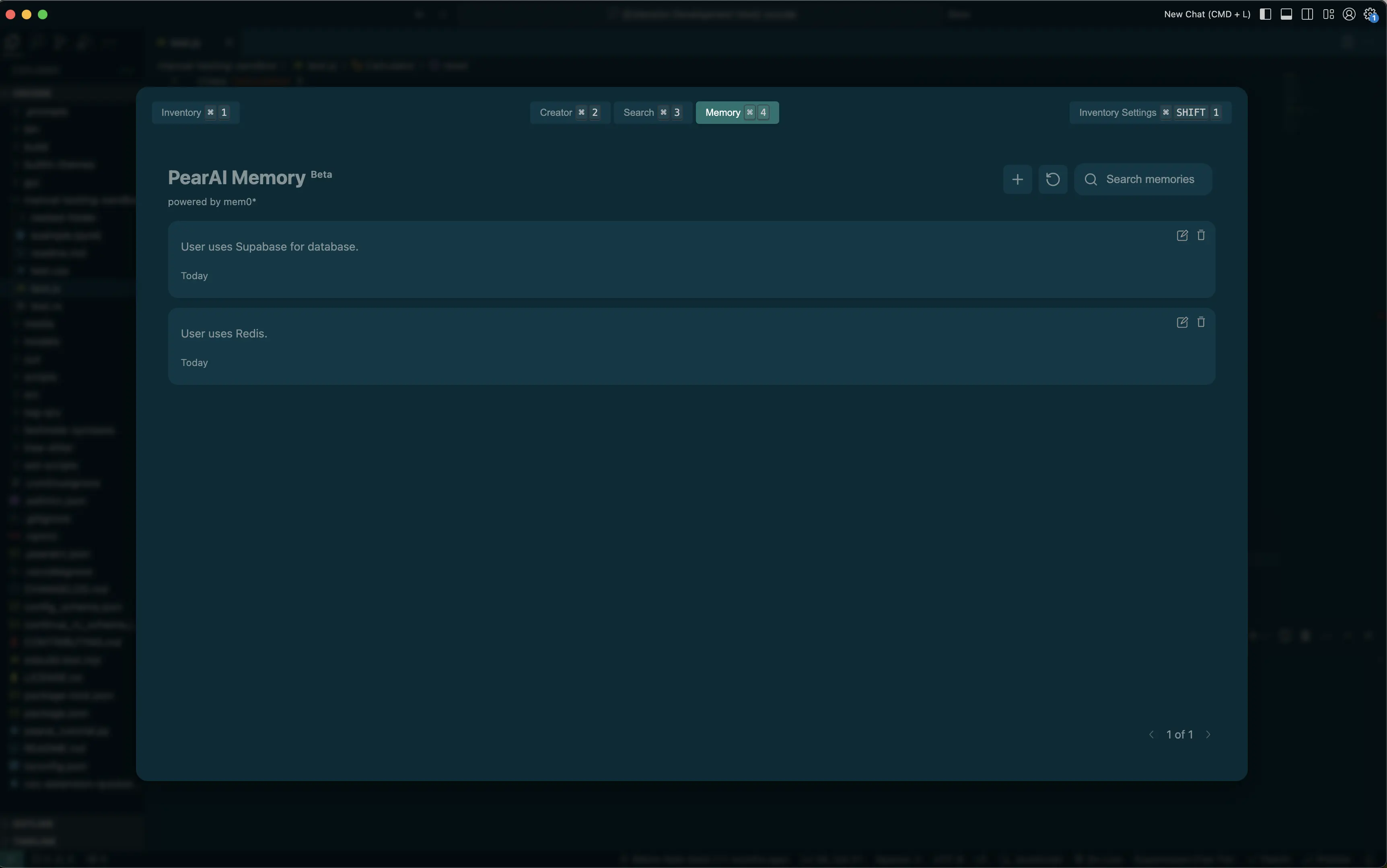The width and height of the screenshot is (1387, 868).
Task: Click New Chat in title bar
Action: coord(1207,14)
